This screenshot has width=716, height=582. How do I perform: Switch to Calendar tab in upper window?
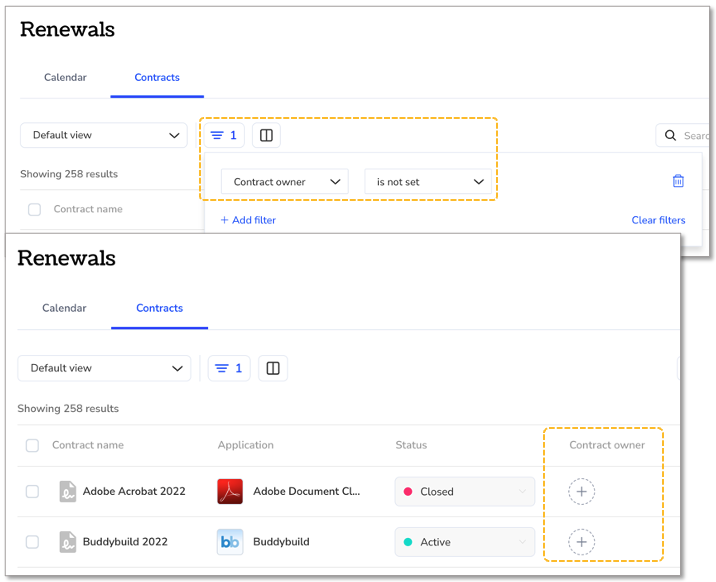point(65,78)
